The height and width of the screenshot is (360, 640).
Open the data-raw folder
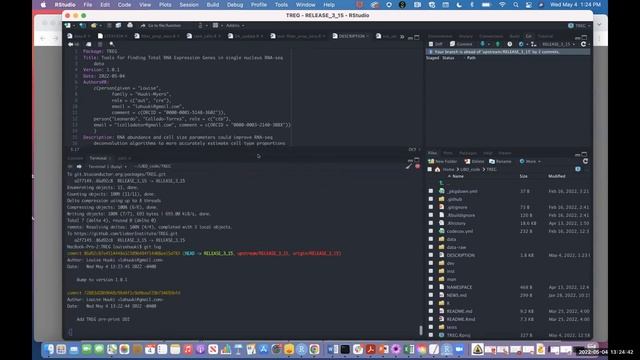point(456,247)
